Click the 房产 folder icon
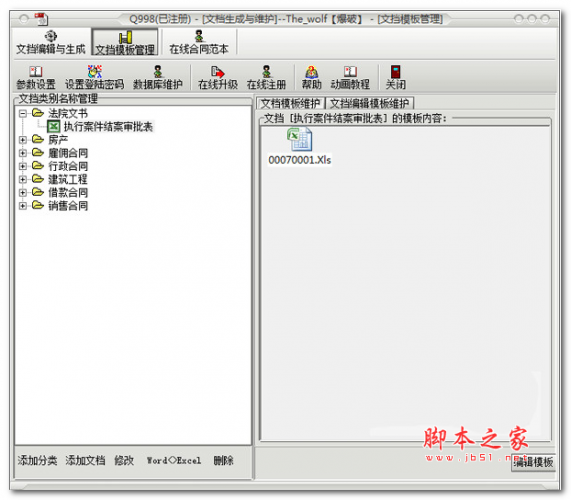 tap(38, 139)
